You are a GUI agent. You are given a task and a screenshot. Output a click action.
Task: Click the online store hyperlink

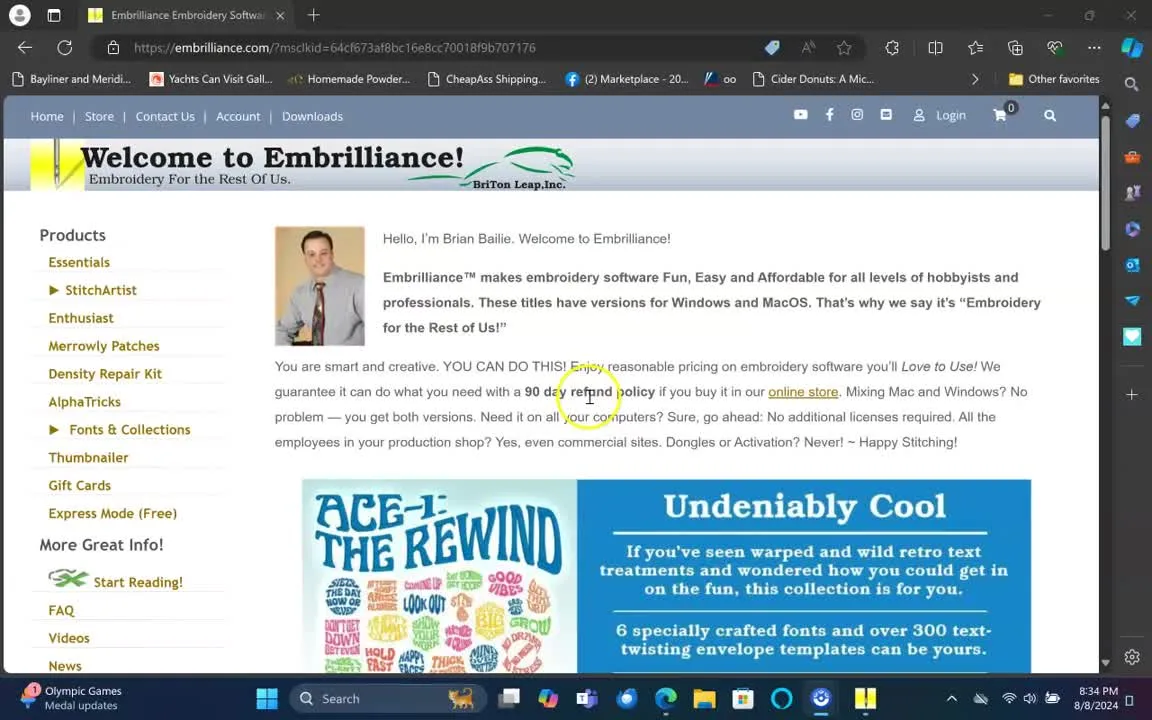click(803, 392)
